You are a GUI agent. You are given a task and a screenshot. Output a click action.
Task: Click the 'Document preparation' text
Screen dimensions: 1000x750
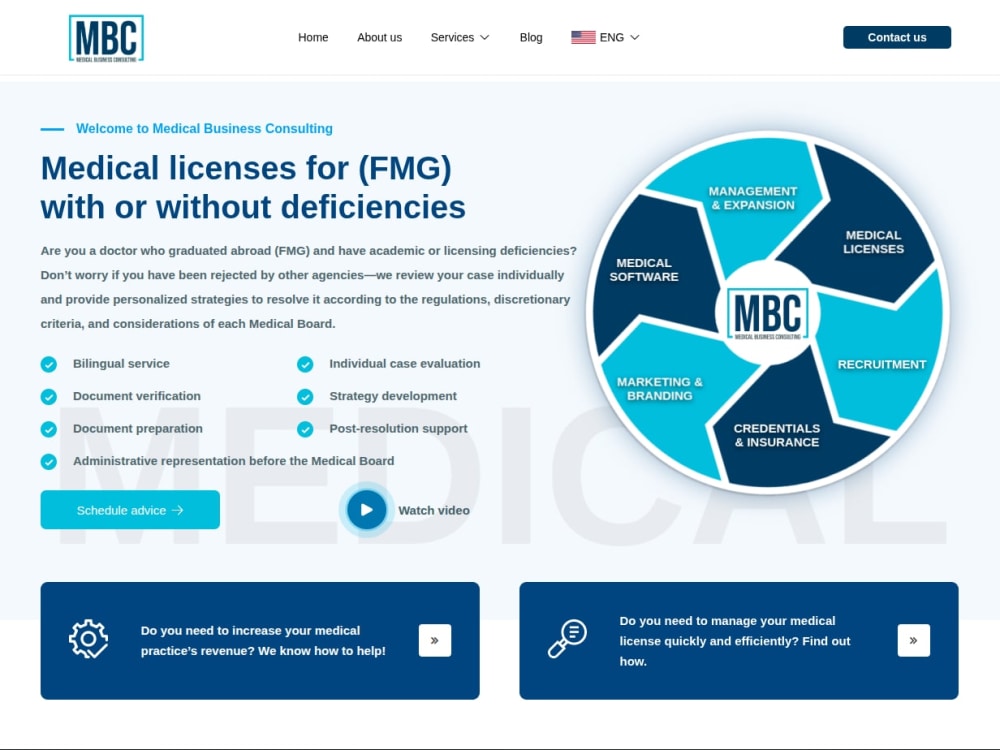click(138, 429)
